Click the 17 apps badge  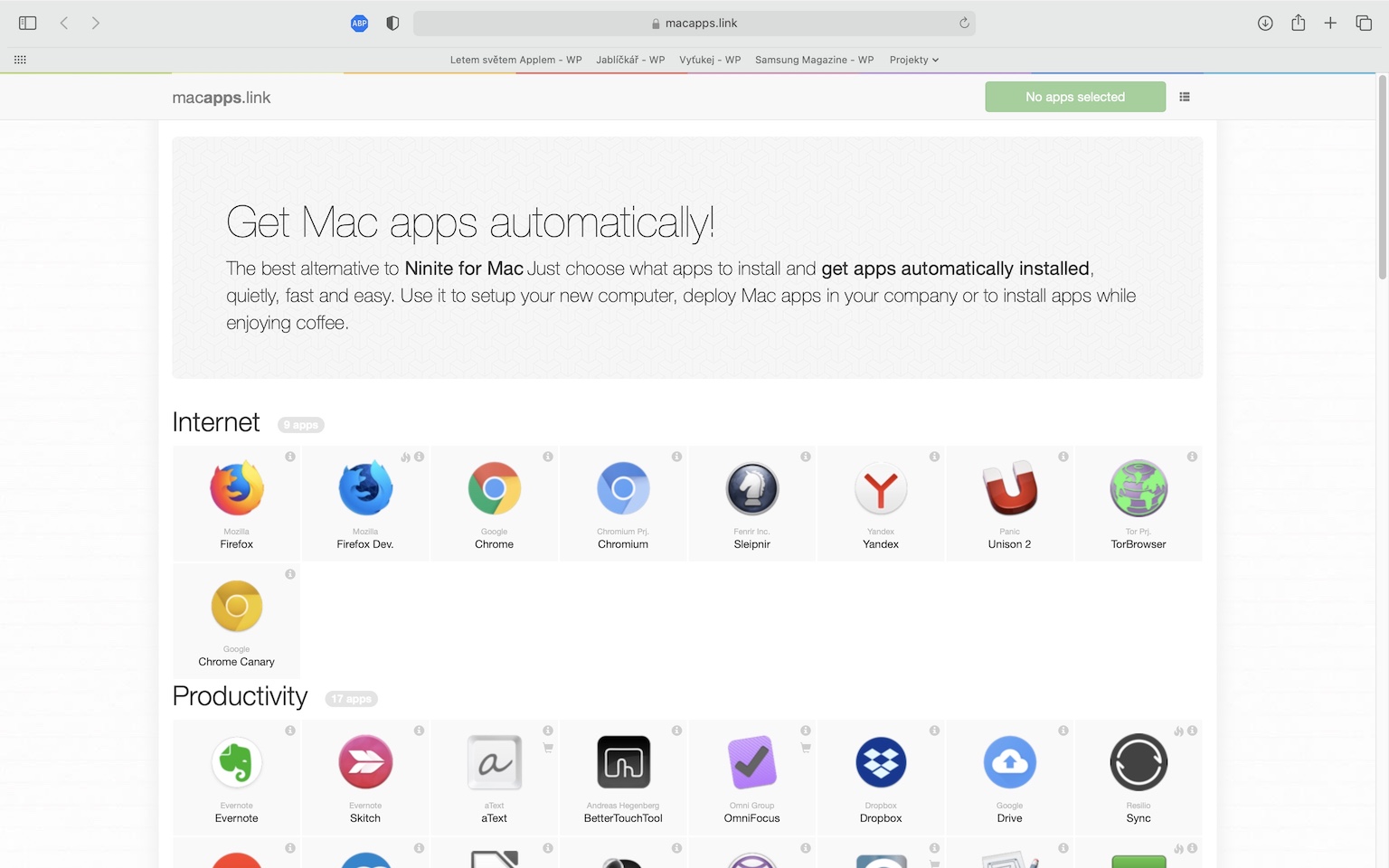352,699
